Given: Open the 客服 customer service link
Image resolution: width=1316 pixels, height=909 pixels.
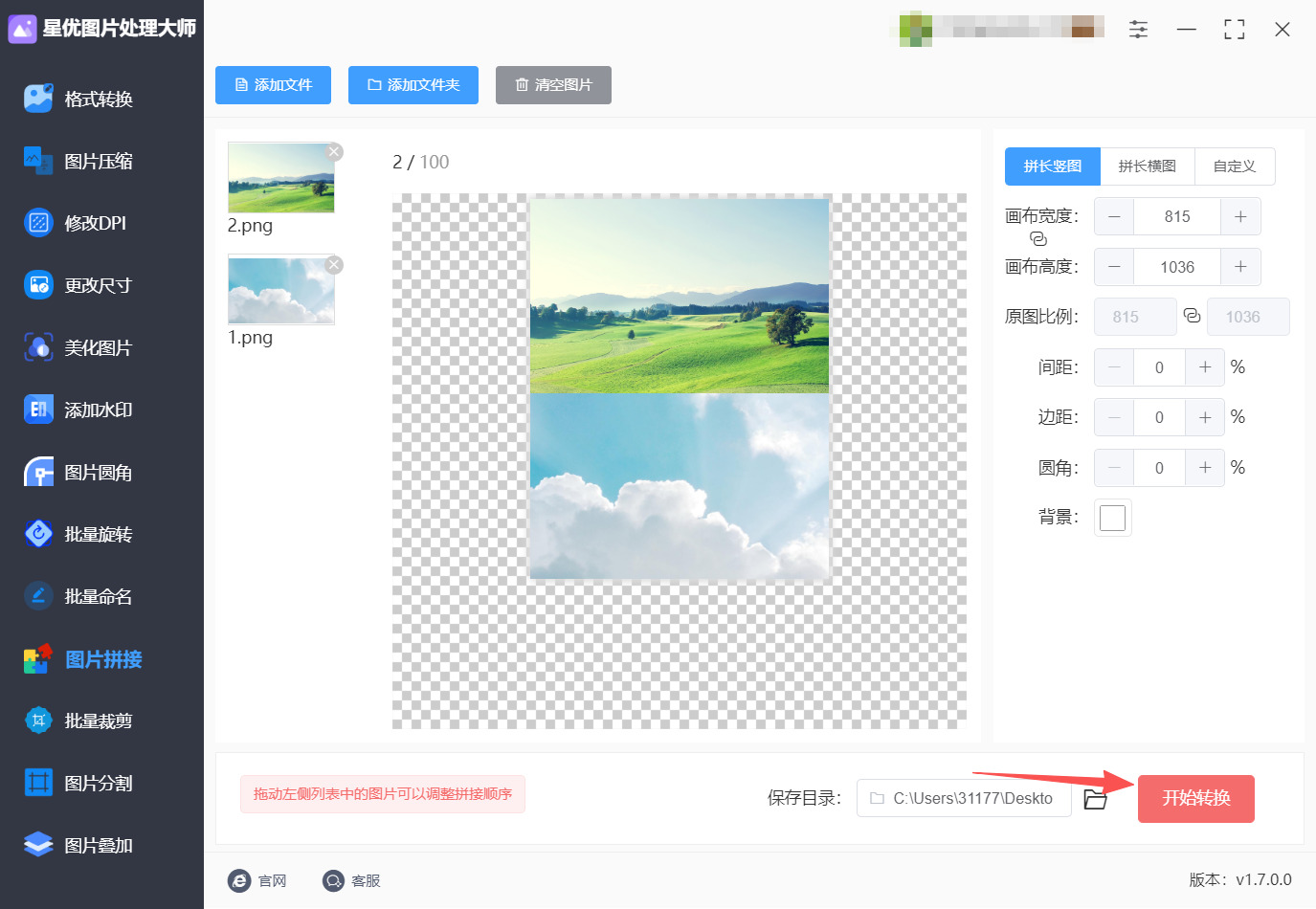Looking at the screenshot, I should coord(351,880).
